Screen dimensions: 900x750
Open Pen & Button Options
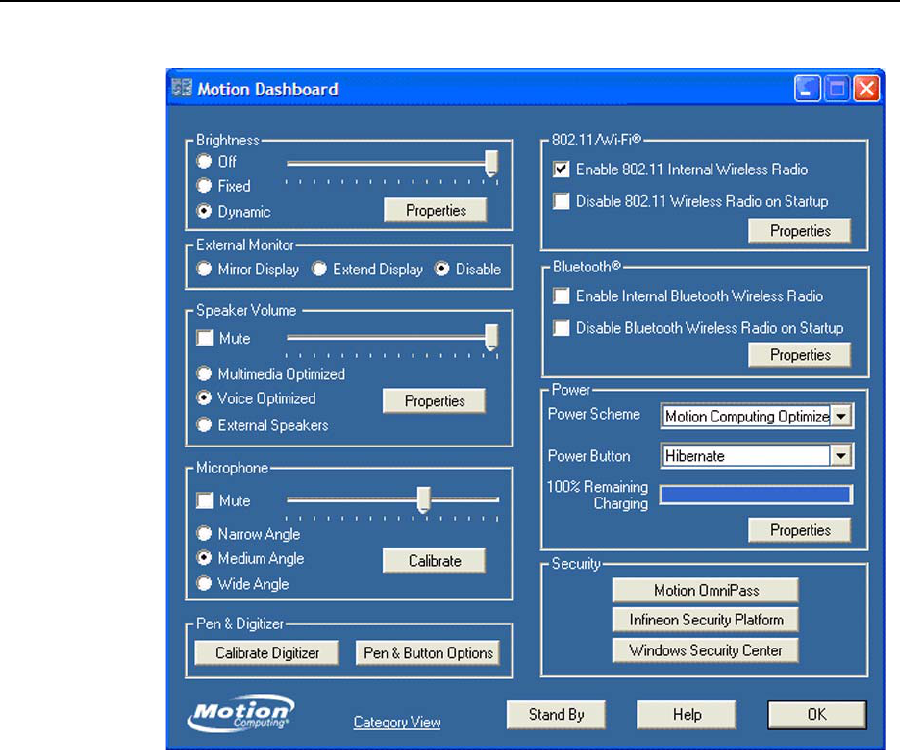(428, 652)
